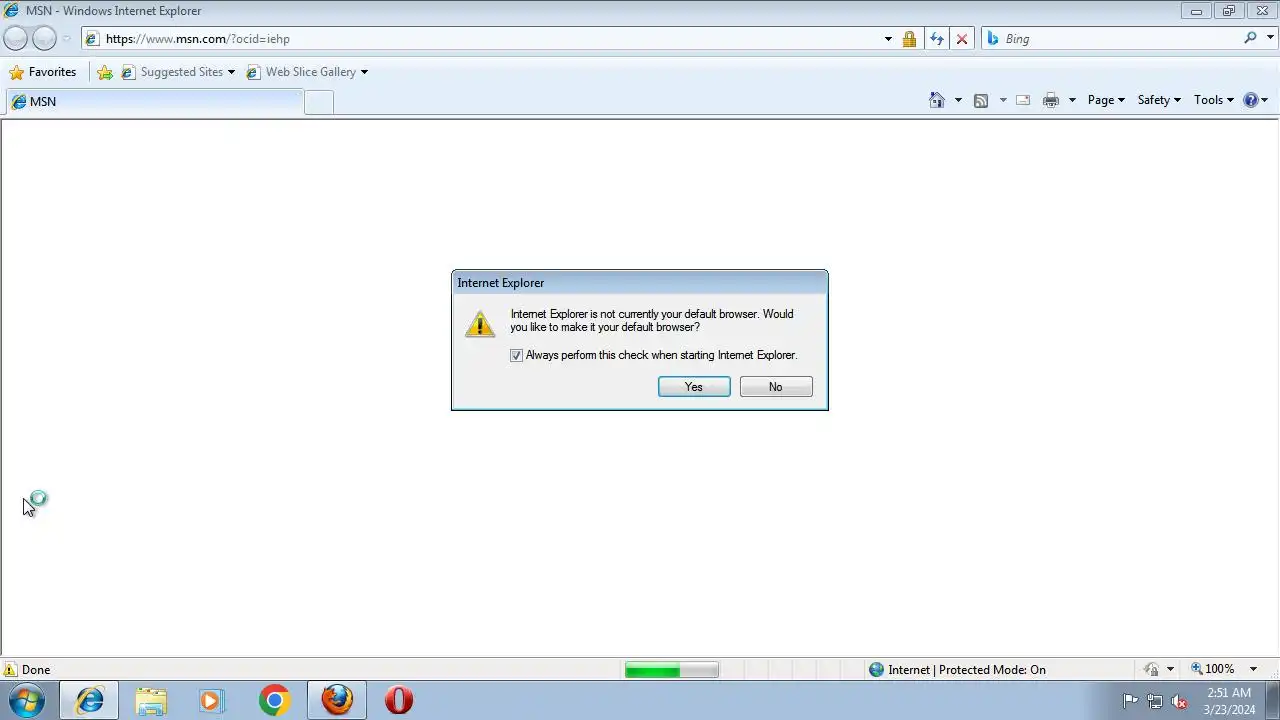Screen dimensions: 1280x720
Task: Launch Opera from the taskbar
Action: point(398,700)
